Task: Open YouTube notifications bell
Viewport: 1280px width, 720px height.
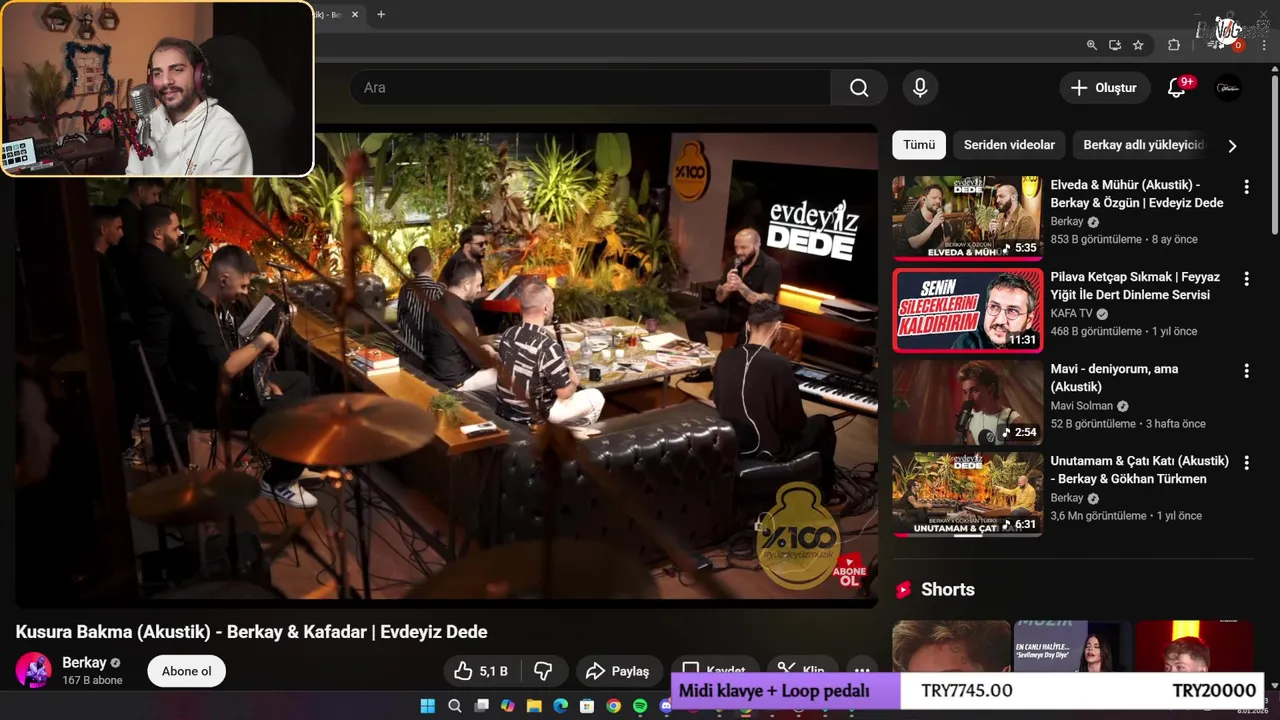Action: [x=1177, y=88]
